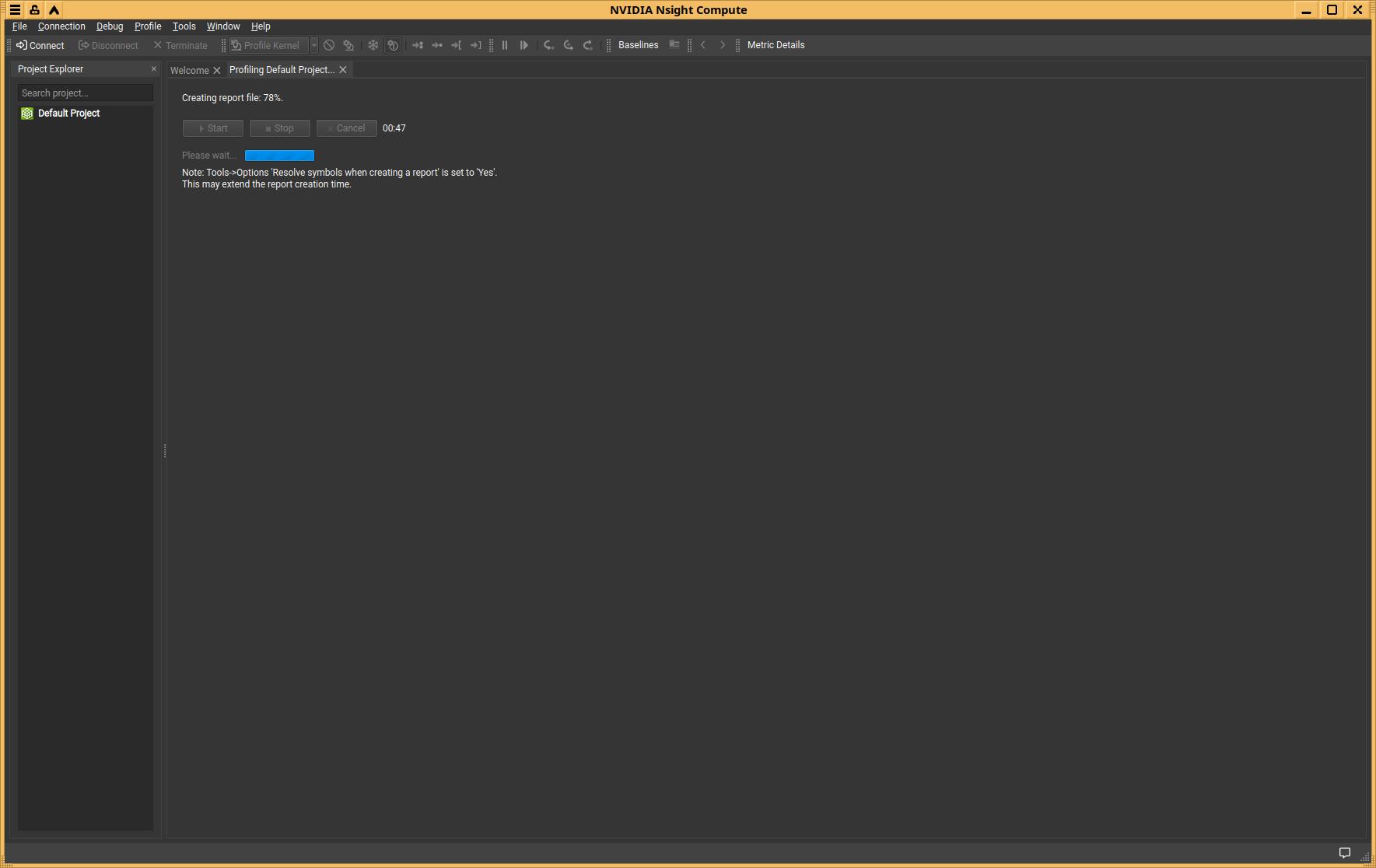Image resolution: width=1376 pixels, height=868 pixels.
Task: Click the forward arrow in the toolbar
Action: (x=723, y=45)
